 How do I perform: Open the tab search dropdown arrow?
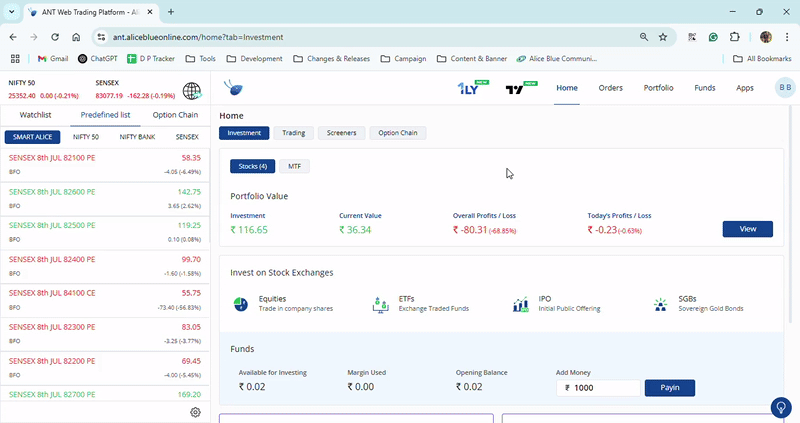11,12
